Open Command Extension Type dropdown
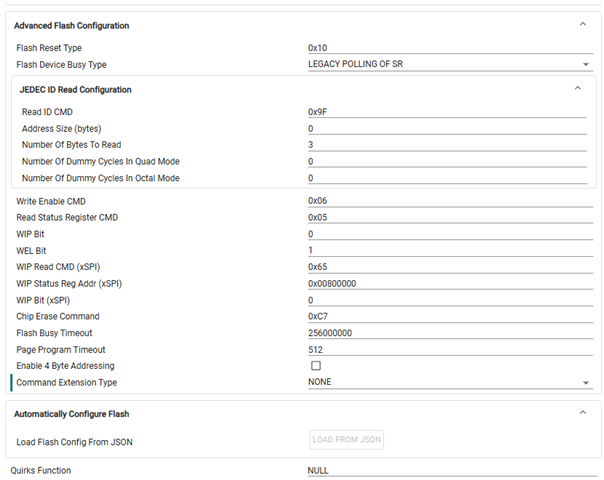604x480 pixels. (x=450, y=382)
